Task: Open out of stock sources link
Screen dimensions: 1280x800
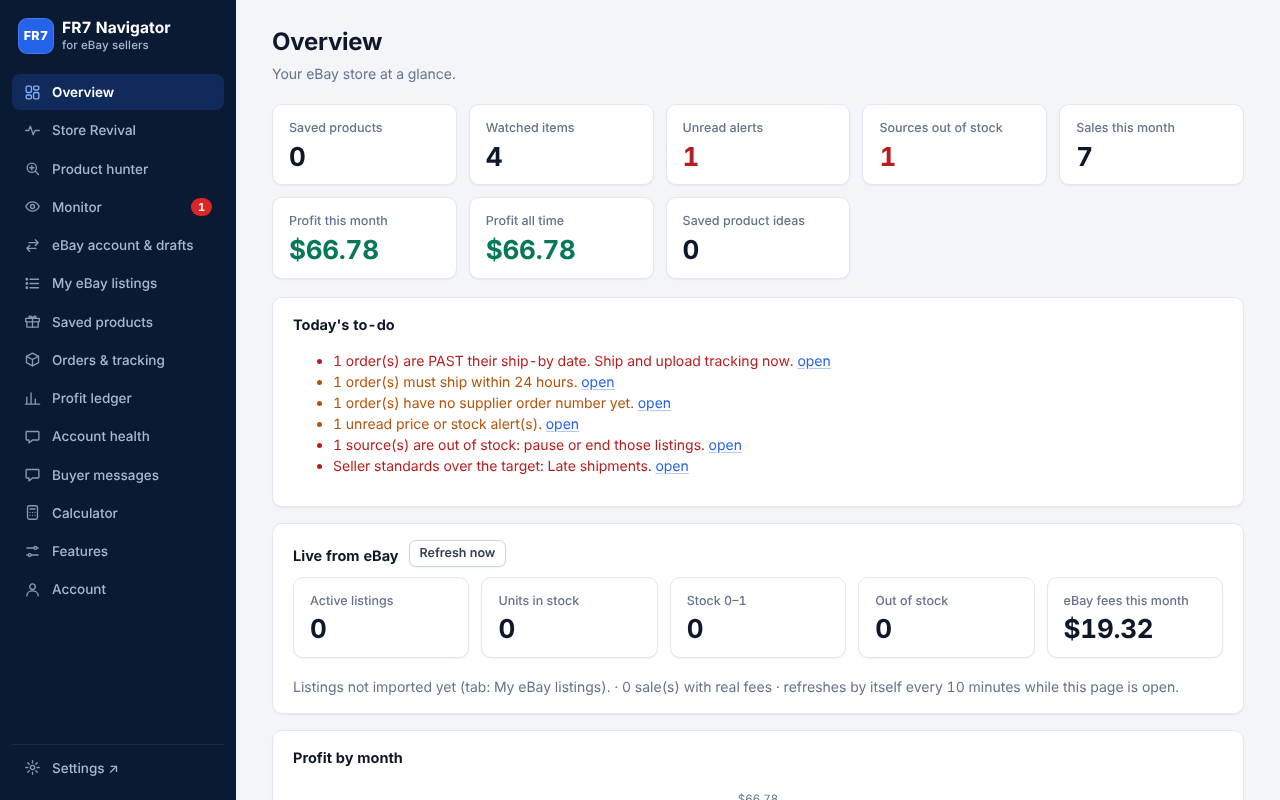Action: [725, 445]
